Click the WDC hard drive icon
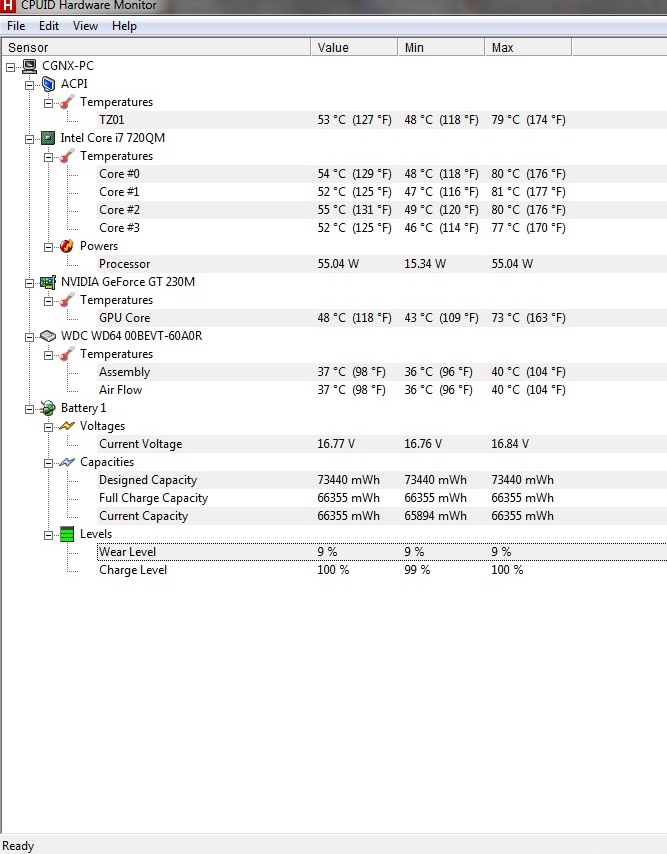 click(x=47, y=336)
